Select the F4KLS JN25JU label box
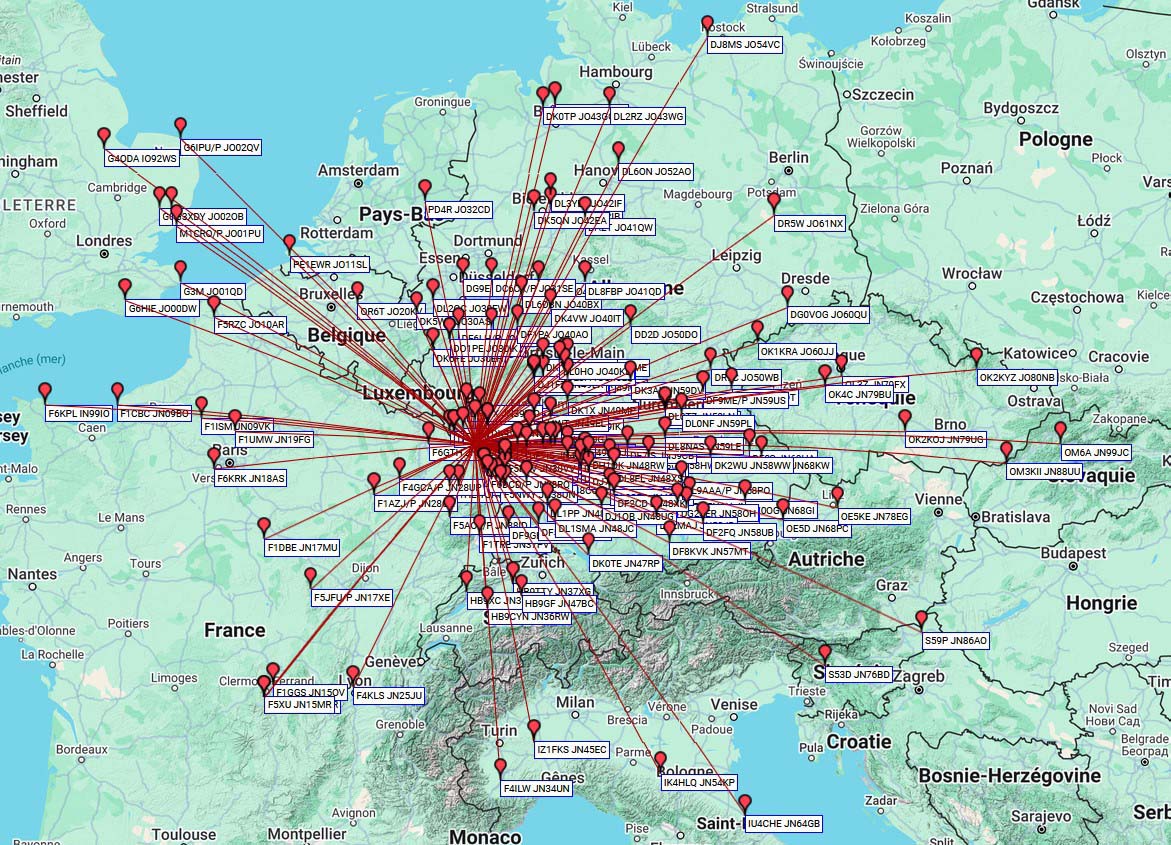This screenshot has height=845, width=1171. (x=389, y=695)
